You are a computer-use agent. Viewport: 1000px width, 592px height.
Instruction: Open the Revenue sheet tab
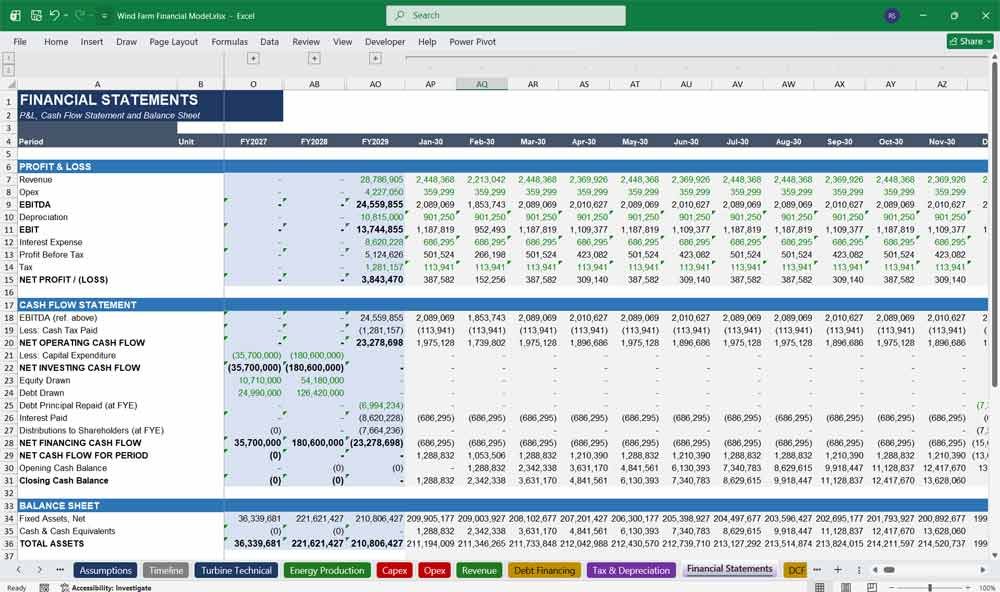(x=479, y=570)
